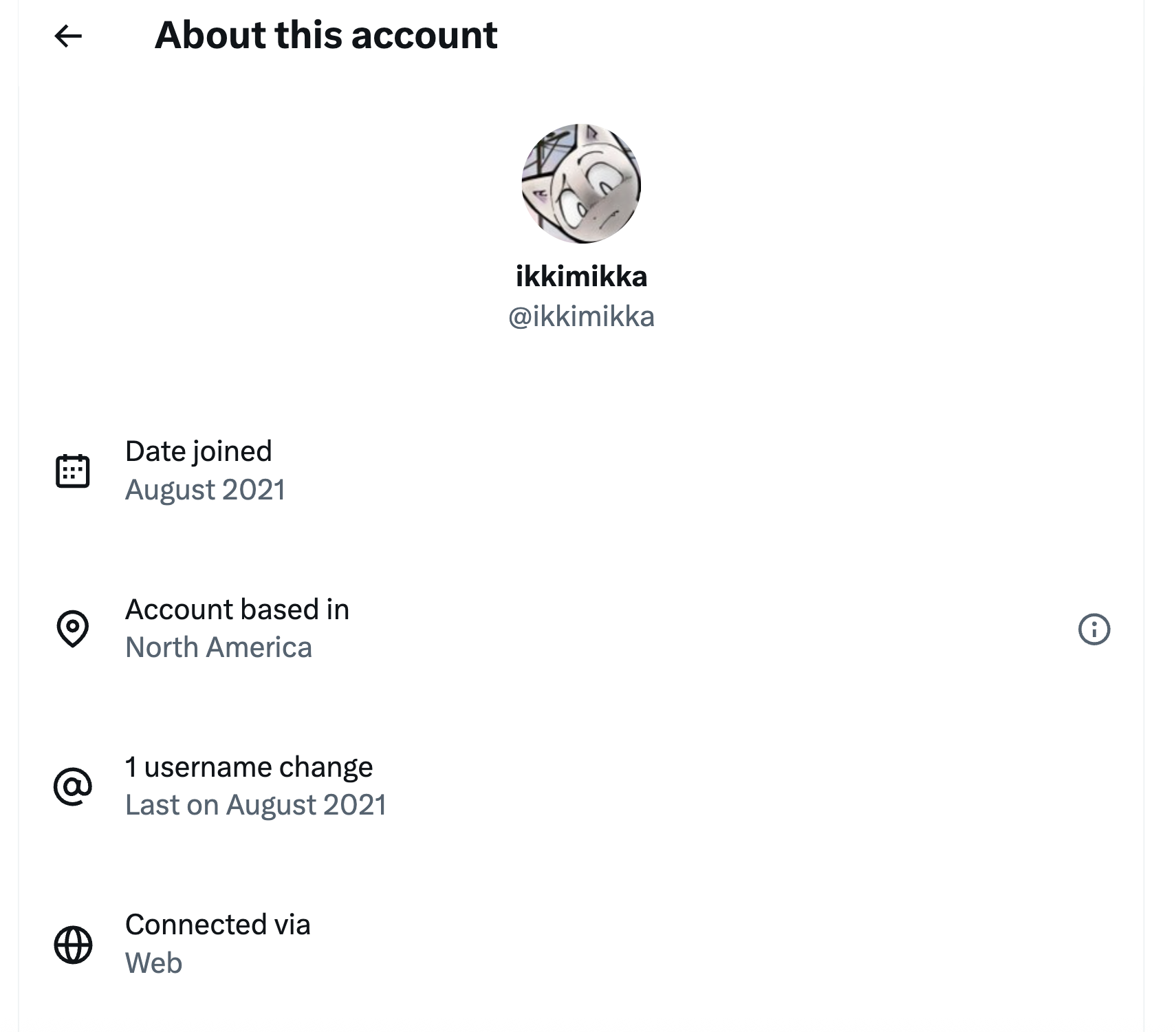Viewport: 1176px width, 1032px height.
Task: Open the account location info icon
Action: click(x=1094, y=629)
